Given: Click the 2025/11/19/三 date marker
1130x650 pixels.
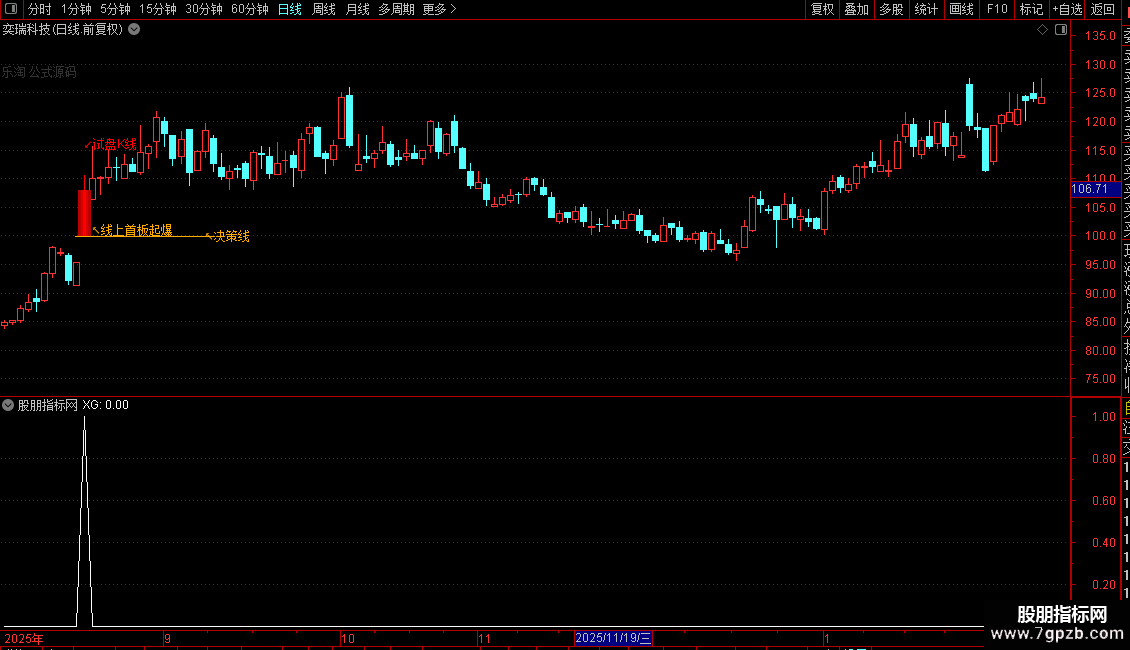Looking at the screenshot, I should [613, 638].
